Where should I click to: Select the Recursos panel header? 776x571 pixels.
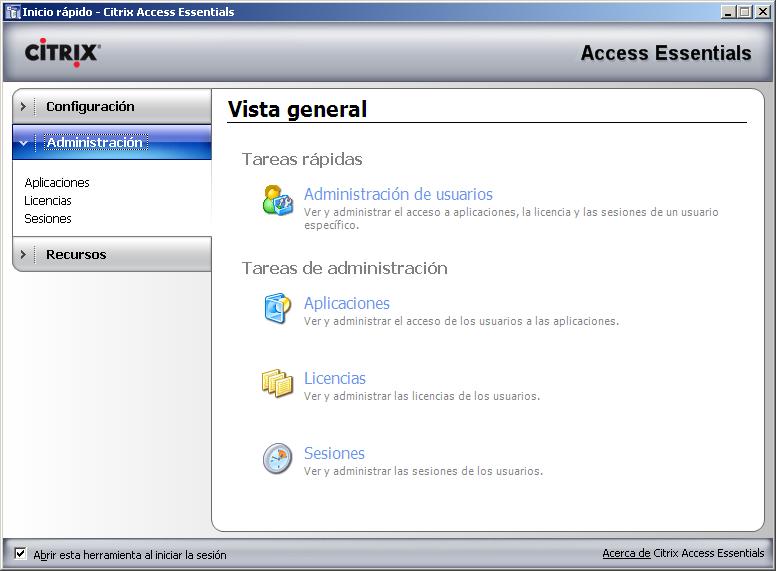point(112,254)
